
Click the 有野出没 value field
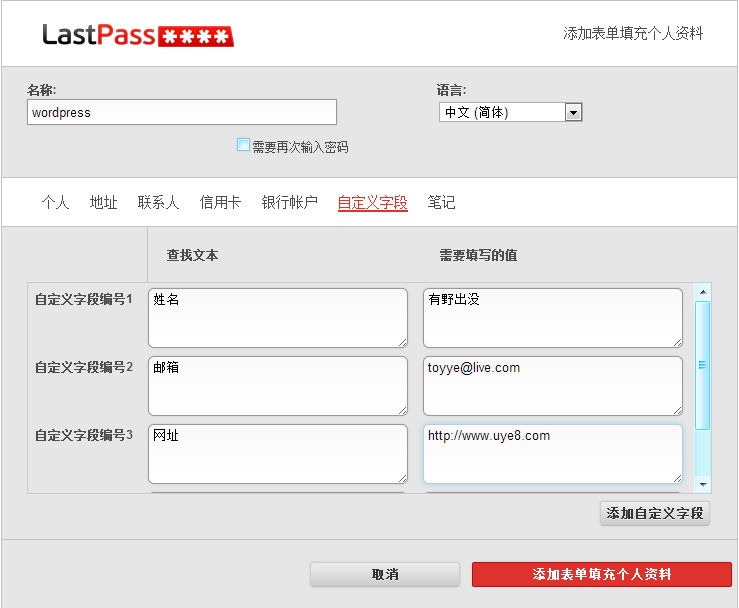(x=553, y=318)
